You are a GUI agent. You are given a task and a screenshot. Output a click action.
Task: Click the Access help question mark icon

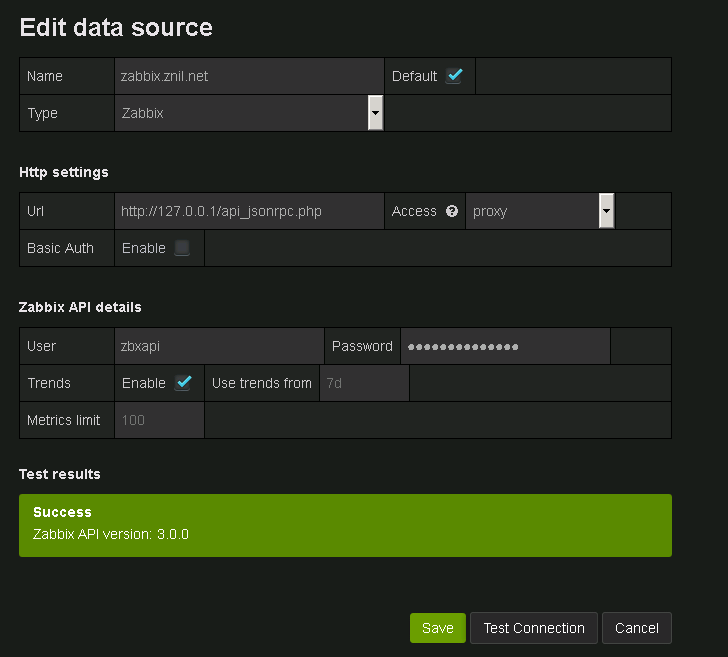(452, 211)
